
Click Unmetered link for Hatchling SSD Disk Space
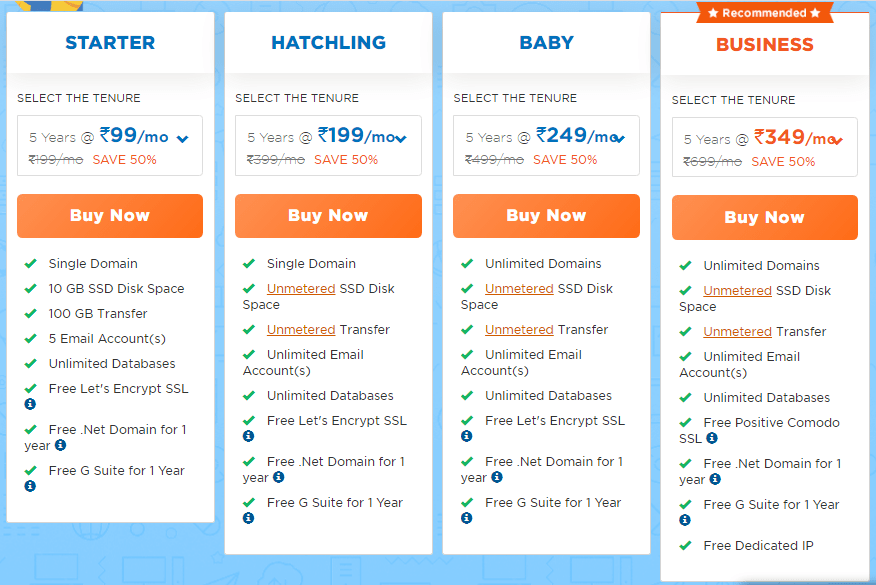(x=301, y=289)
